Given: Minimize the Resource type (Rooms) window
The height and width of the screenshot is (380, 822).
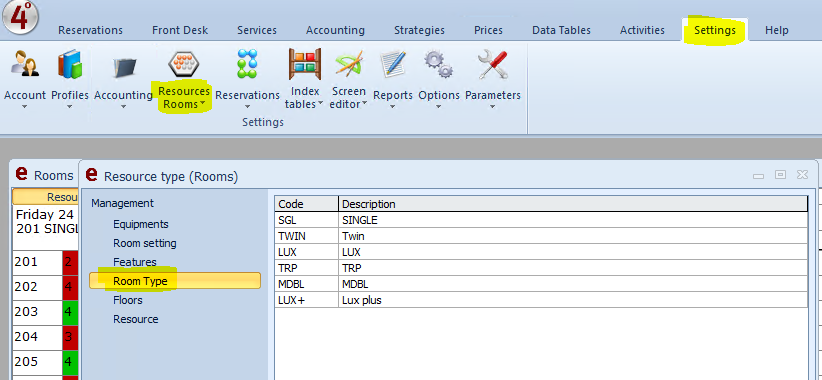Looking at the screenshot, I should 758,176.
